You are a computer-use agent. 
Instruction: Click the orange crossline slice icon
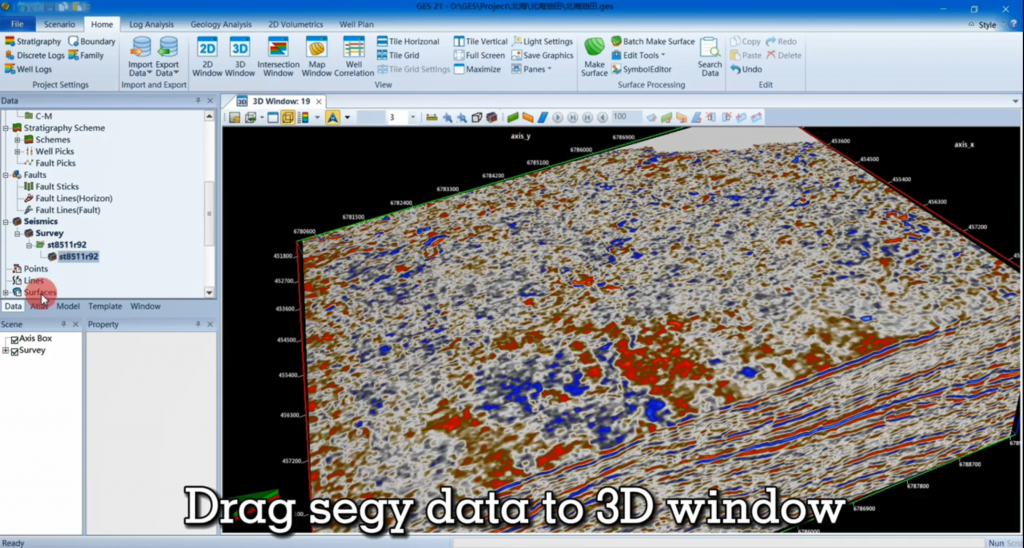528,118
